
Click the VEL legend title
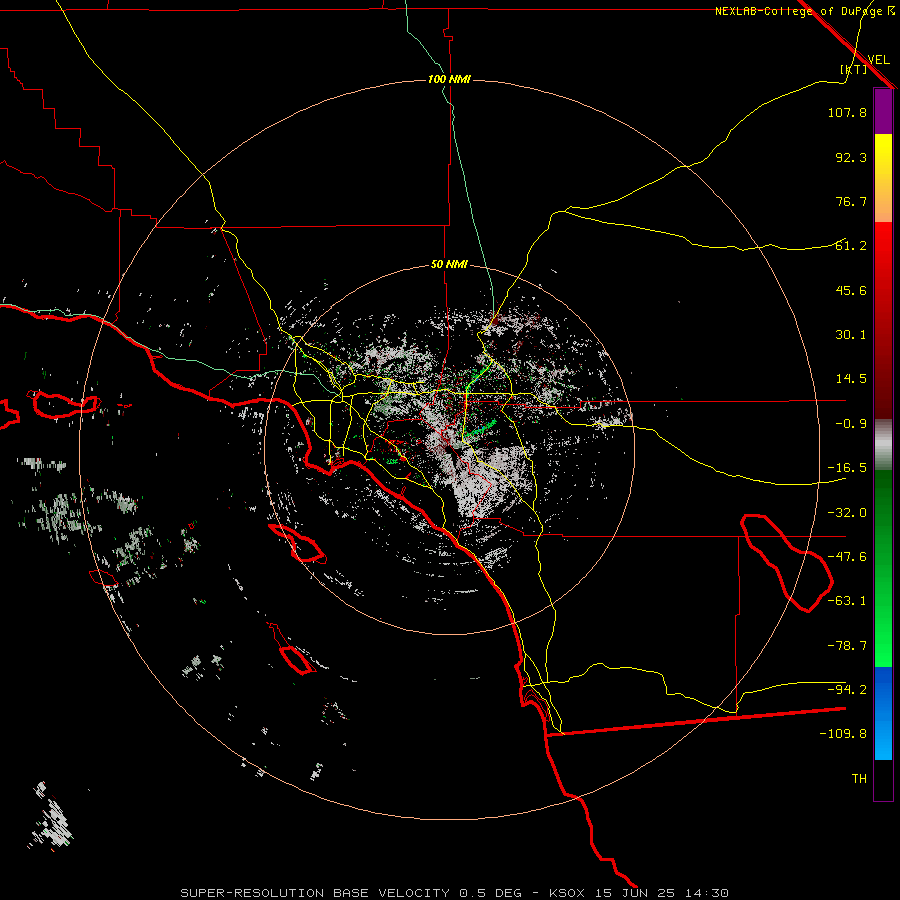tap(878, 60)
